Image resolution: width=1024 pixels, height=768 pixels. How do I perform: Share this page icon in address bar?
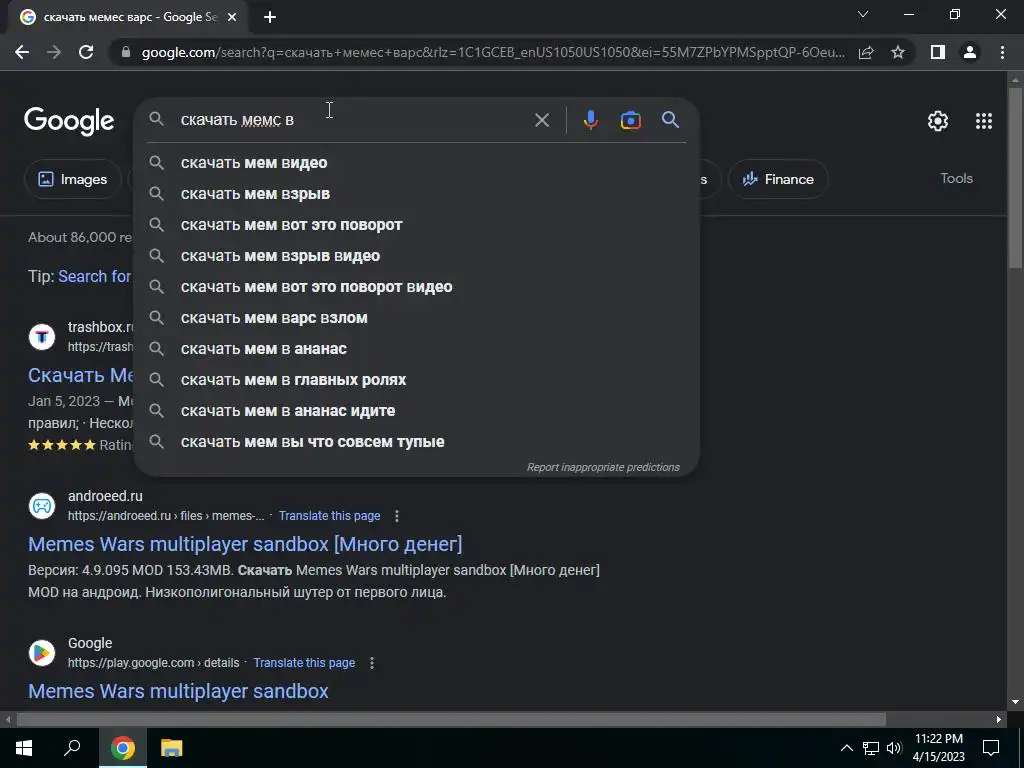866,52
